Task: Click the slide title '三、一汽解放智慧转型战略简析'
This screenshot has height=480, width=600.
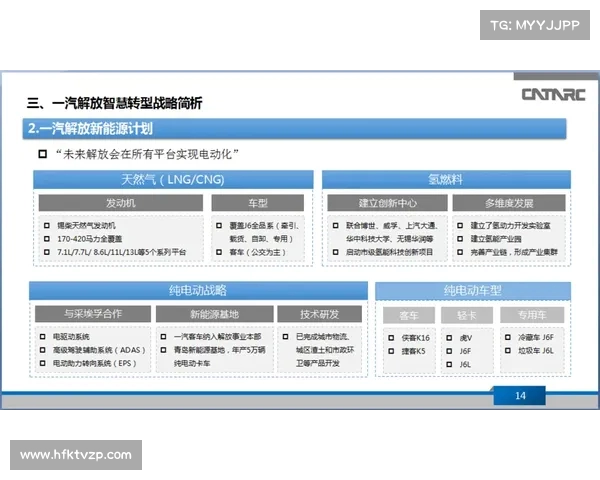Action: tap(114, 103)
